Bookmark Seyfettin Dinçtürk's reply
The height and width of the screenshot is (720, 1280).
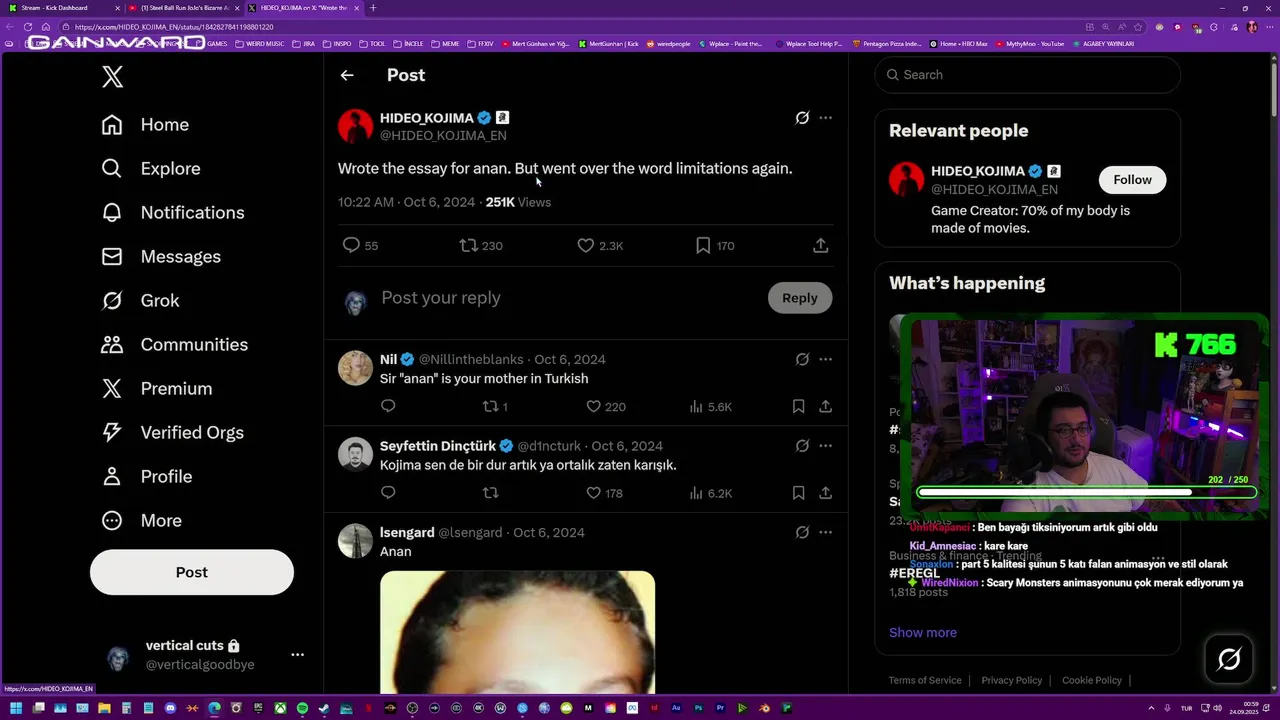coord(798,493)
